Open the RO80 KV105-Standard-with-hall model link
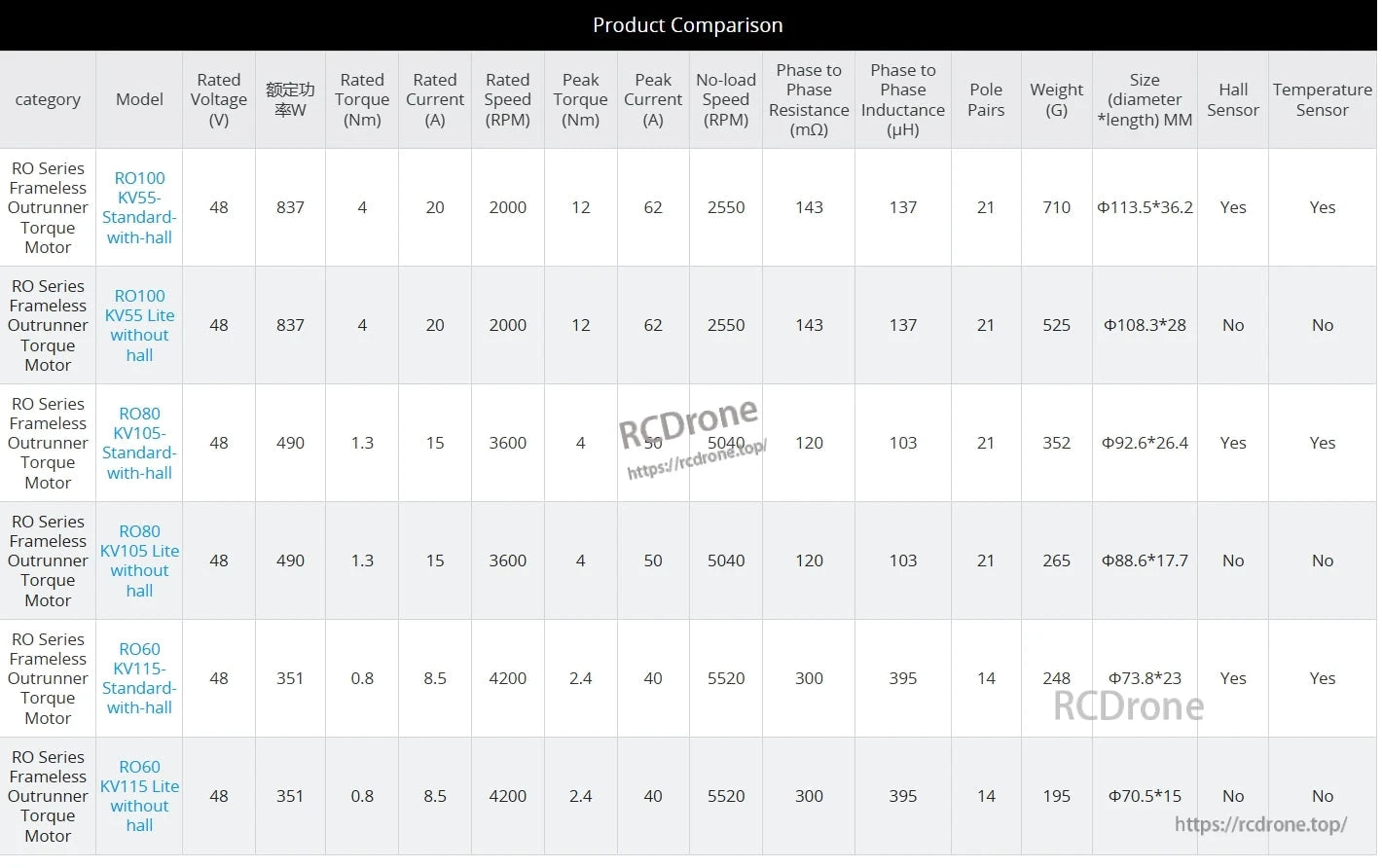 click(x=139, y=443)
